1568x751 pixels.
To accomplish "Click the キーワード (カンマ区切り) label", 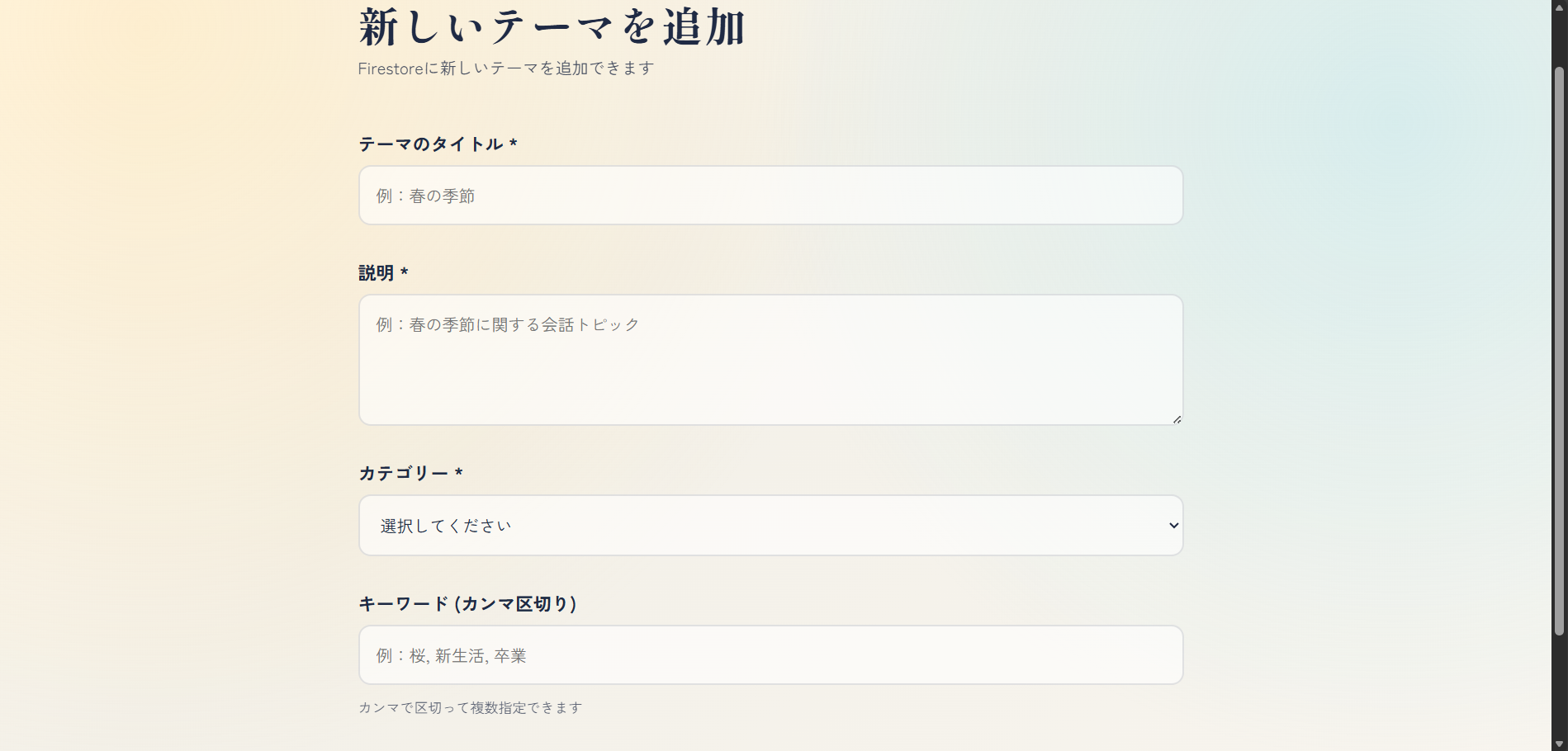I will tap(467, 604).
